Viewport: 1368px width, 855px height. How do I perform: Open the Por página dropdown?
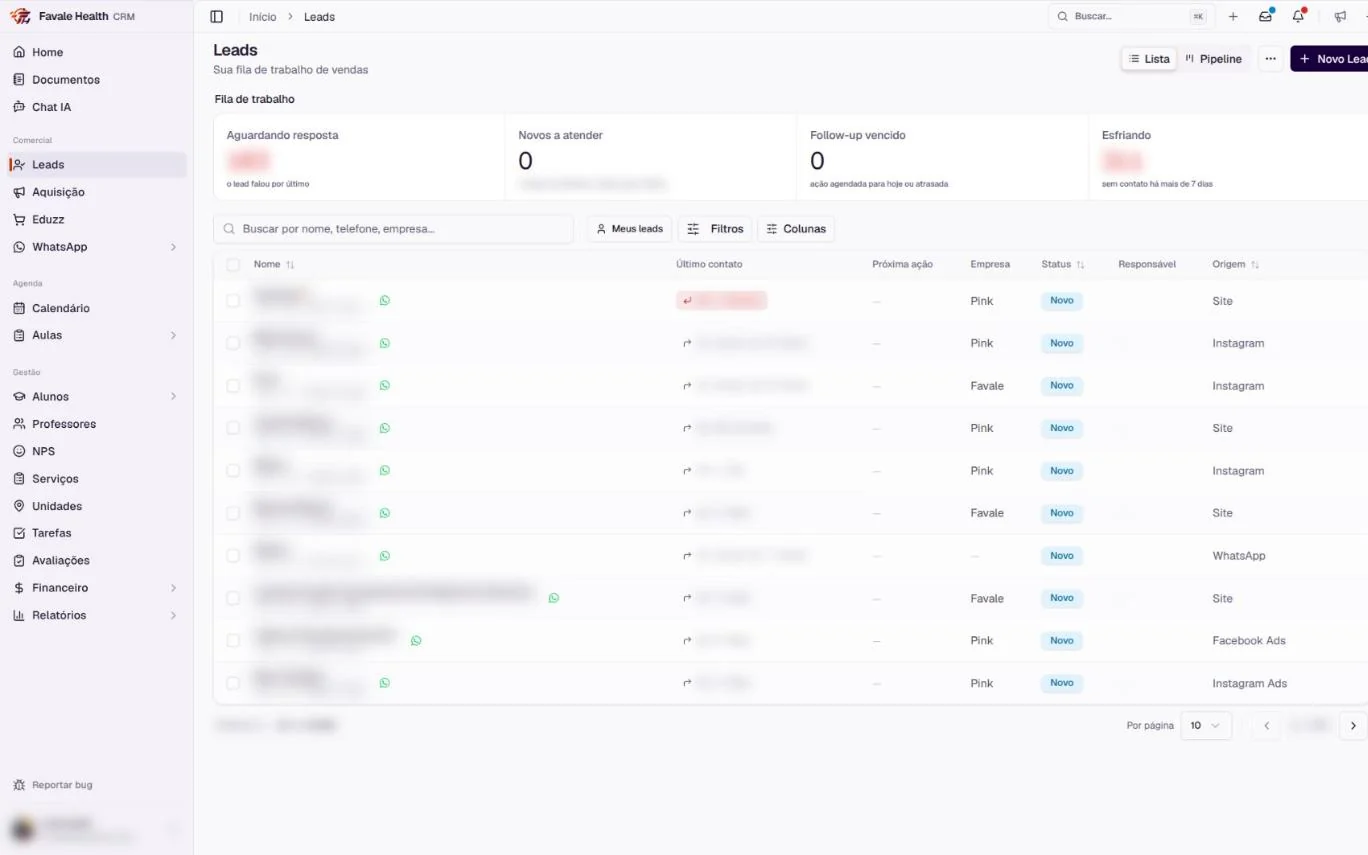1205,726
